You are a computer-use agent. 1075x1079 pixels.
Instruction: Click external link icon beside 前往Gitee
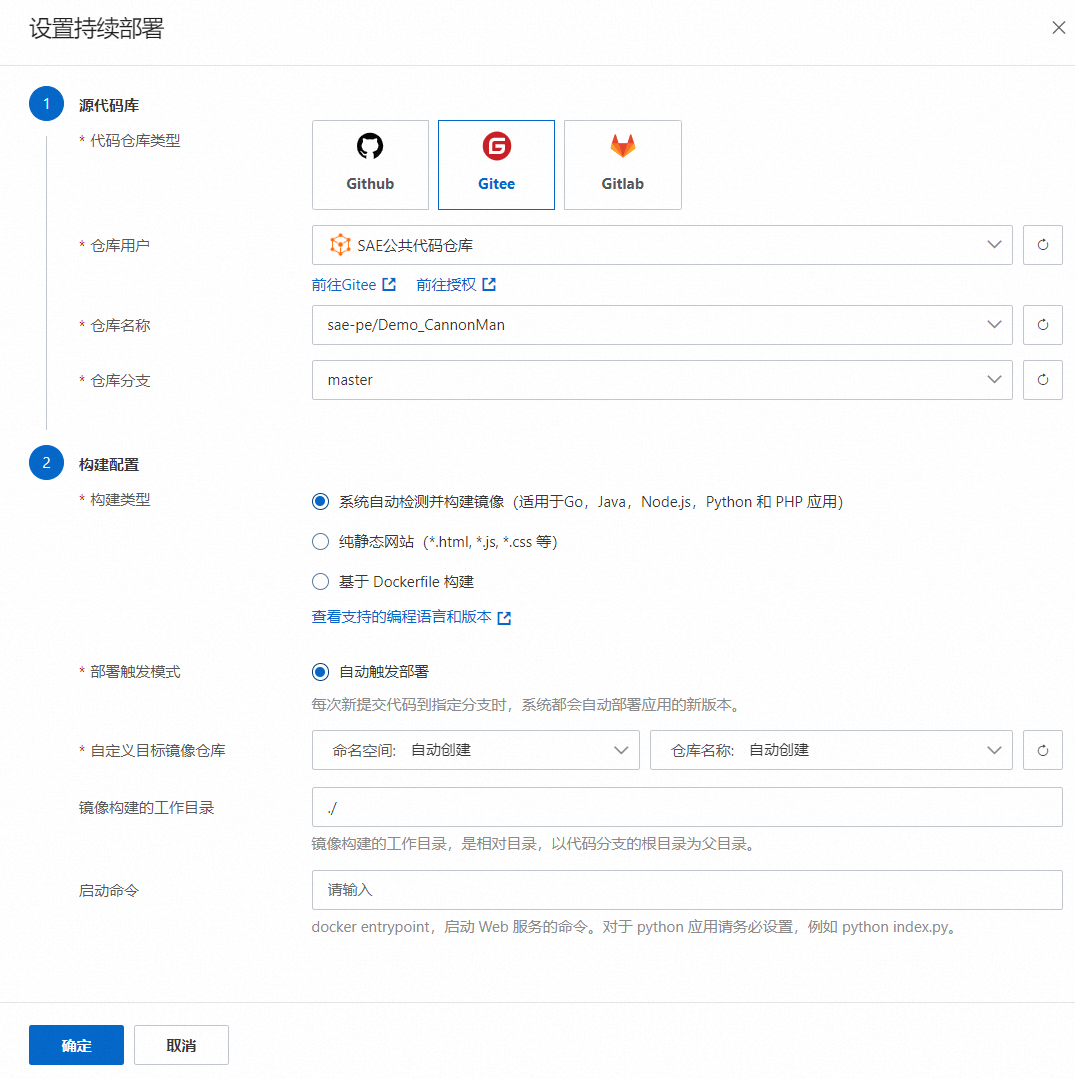(389, 284)
